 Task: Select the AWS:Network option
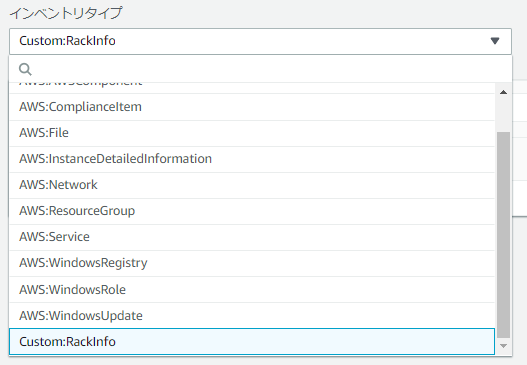tap(252, 185)
